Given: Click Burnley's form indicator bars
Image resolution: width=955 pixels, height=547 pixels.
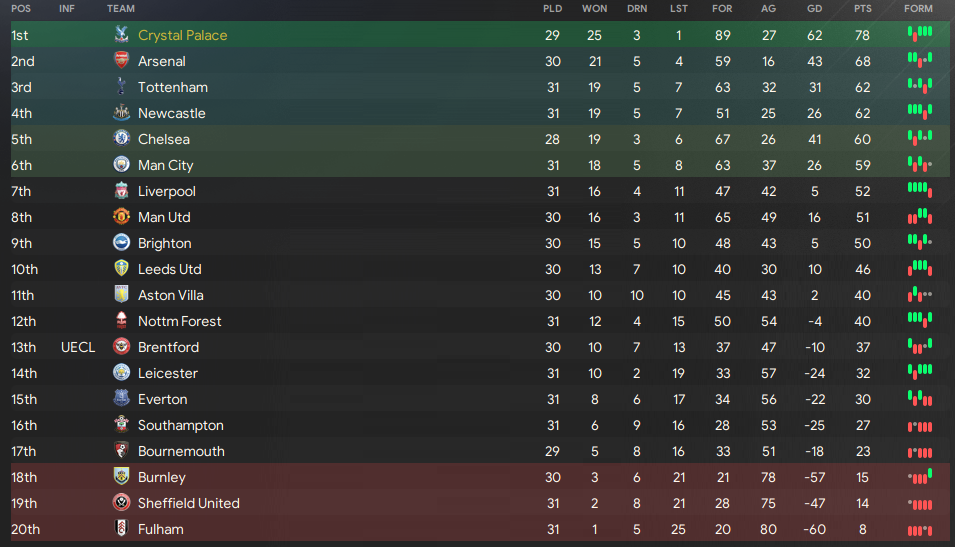Looking at the screenshot, I should pyautogui.click(x=919, y=477).
